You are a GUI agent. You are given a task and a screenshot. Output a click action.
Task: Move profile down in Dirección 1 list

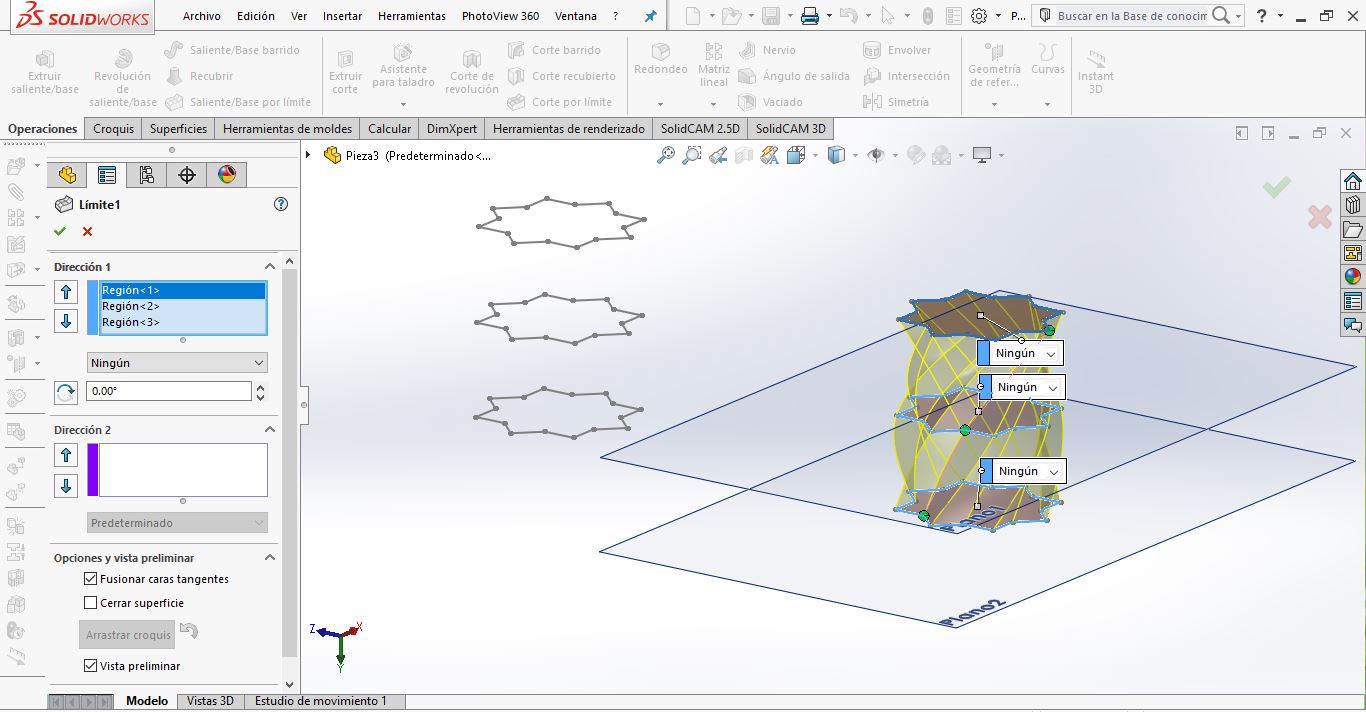(x=67, y=321)
